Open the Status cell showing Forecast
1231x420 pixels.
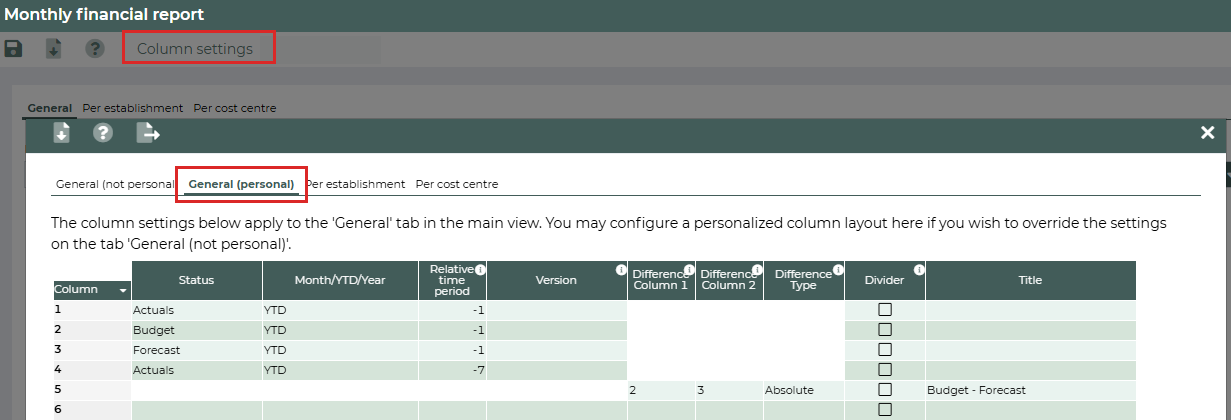point(196,350)
